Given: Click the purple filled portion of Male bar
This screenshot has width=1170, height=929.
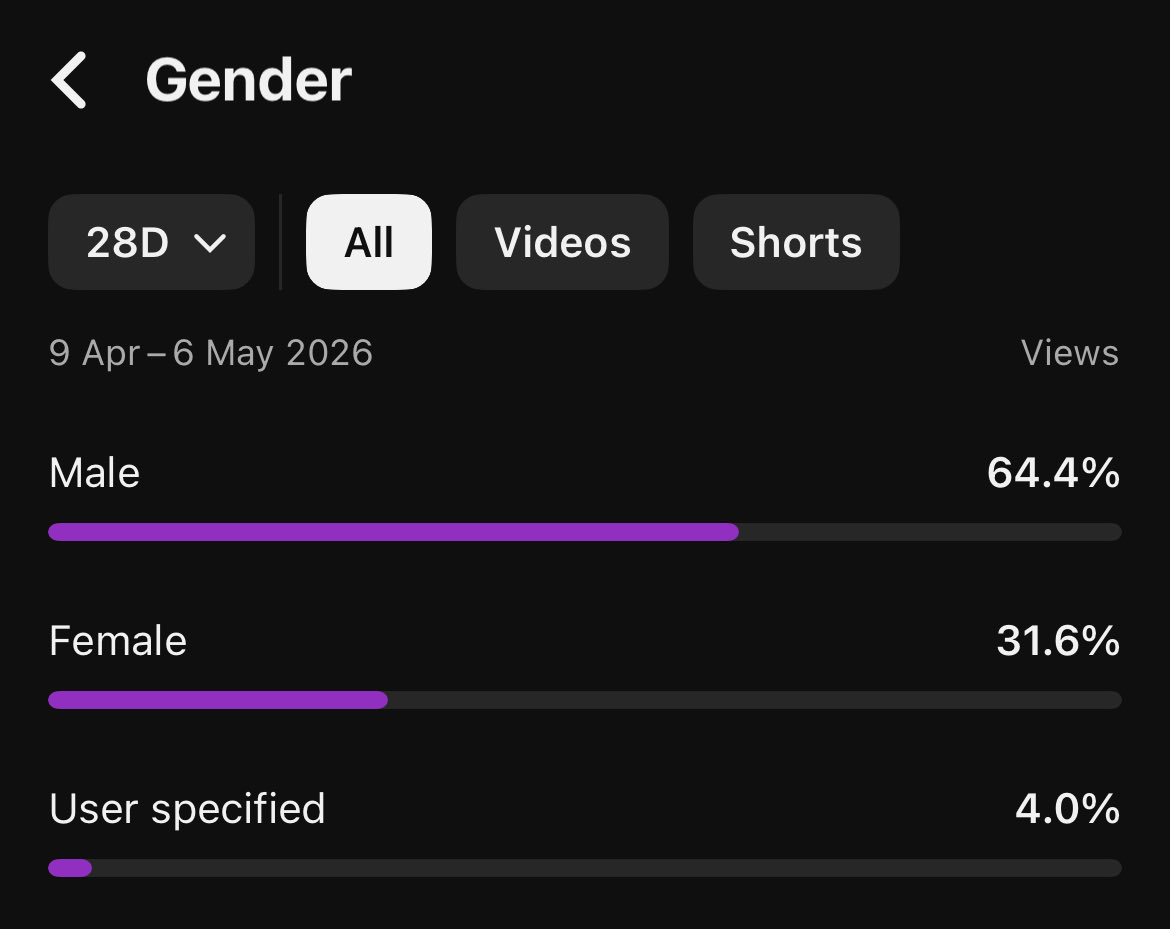Looking at the screenshot, I should 393,532.
